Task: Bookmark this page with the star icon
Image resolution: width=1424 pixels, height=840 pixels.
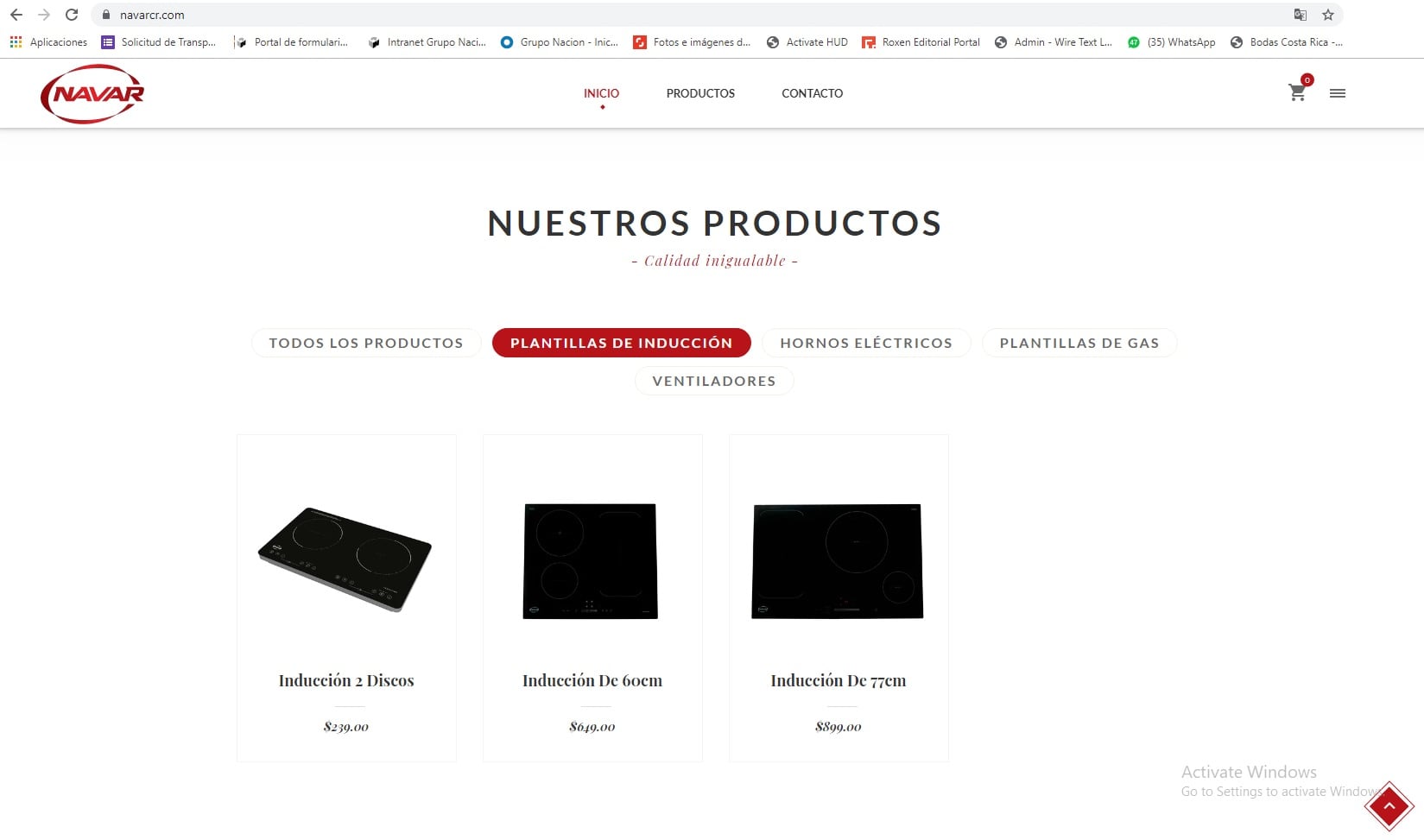Action: (x=1328, y=15)
